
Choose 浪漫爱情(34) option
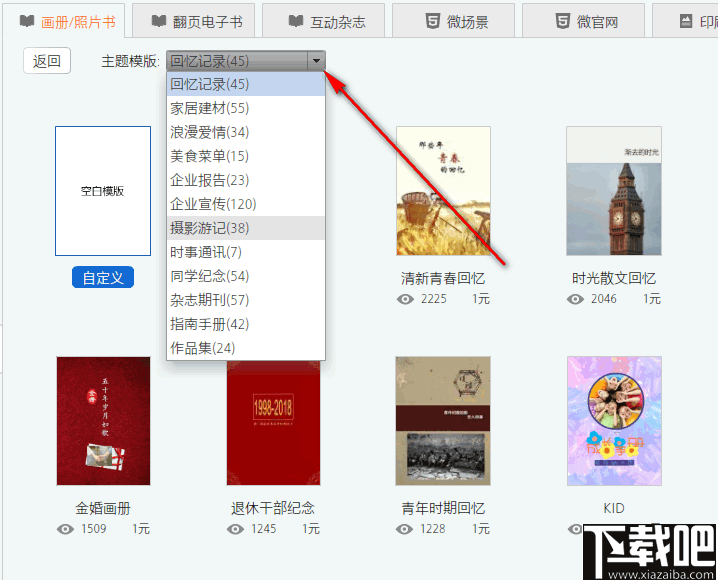(x=246, y=132)
